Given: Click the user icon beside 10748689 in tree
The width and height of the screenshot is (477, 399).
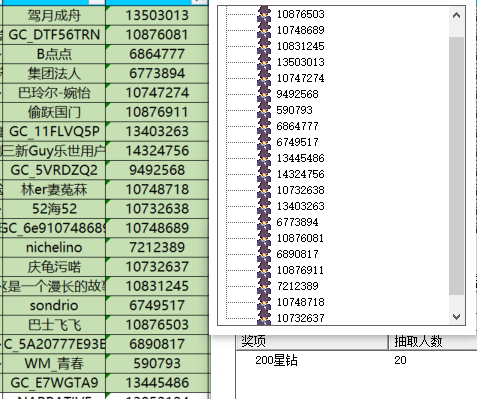Looking at the screenshot, I should pos(264,30).
